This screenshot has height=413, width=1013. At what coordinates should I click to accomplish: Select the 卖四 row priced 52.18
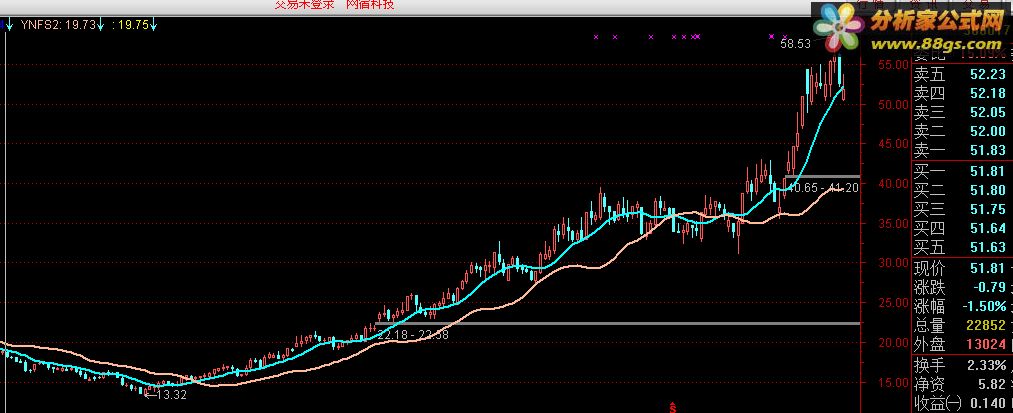[961, 94]
